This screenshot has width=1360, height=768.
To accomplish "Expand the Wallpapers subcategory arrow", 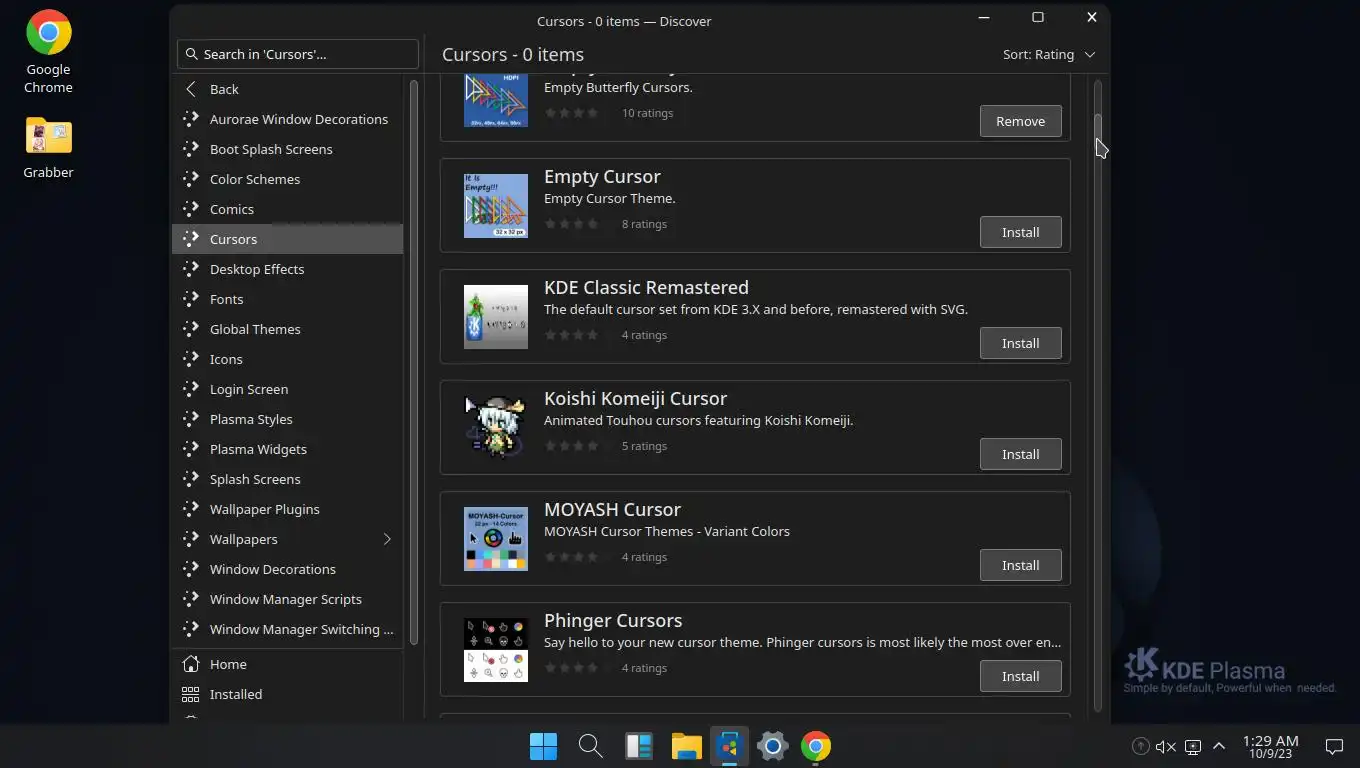I will pyautogui.click(x=387, y=539).
